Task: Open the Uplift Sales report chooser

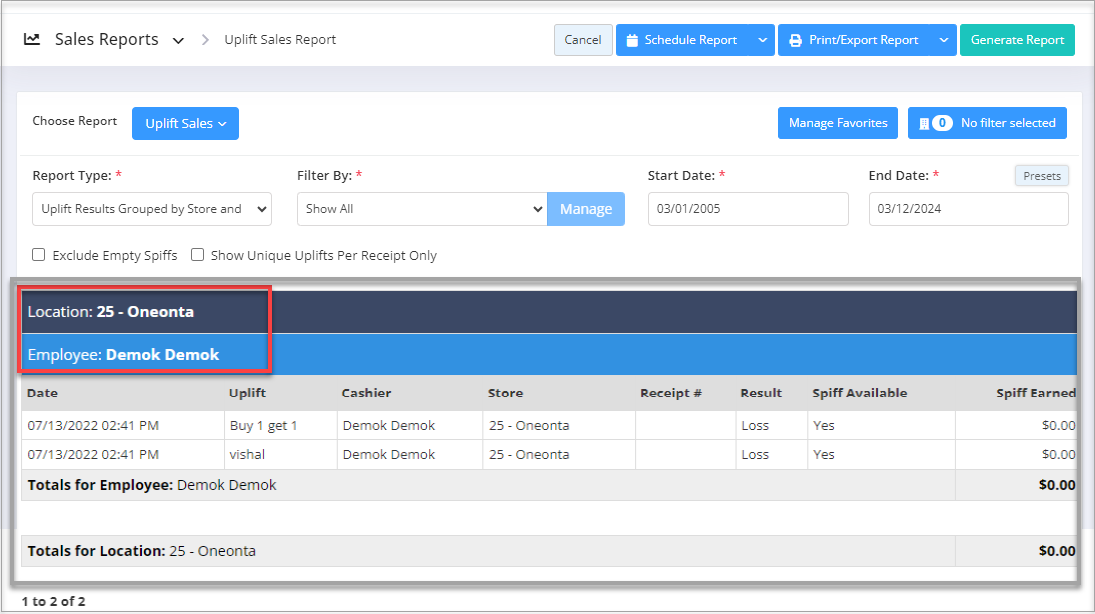Action: (185, 124)
